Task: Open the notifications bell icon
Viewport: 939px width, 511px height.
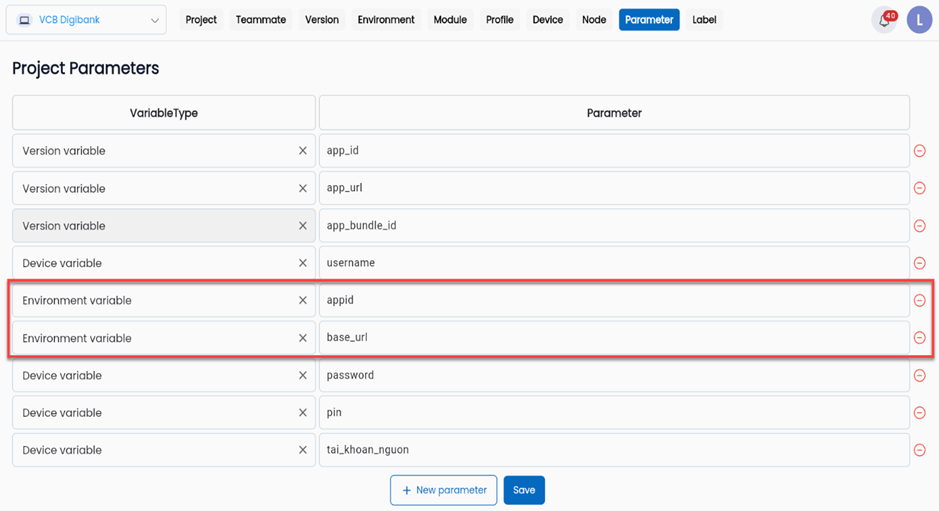Action: (x=884, y=20)
